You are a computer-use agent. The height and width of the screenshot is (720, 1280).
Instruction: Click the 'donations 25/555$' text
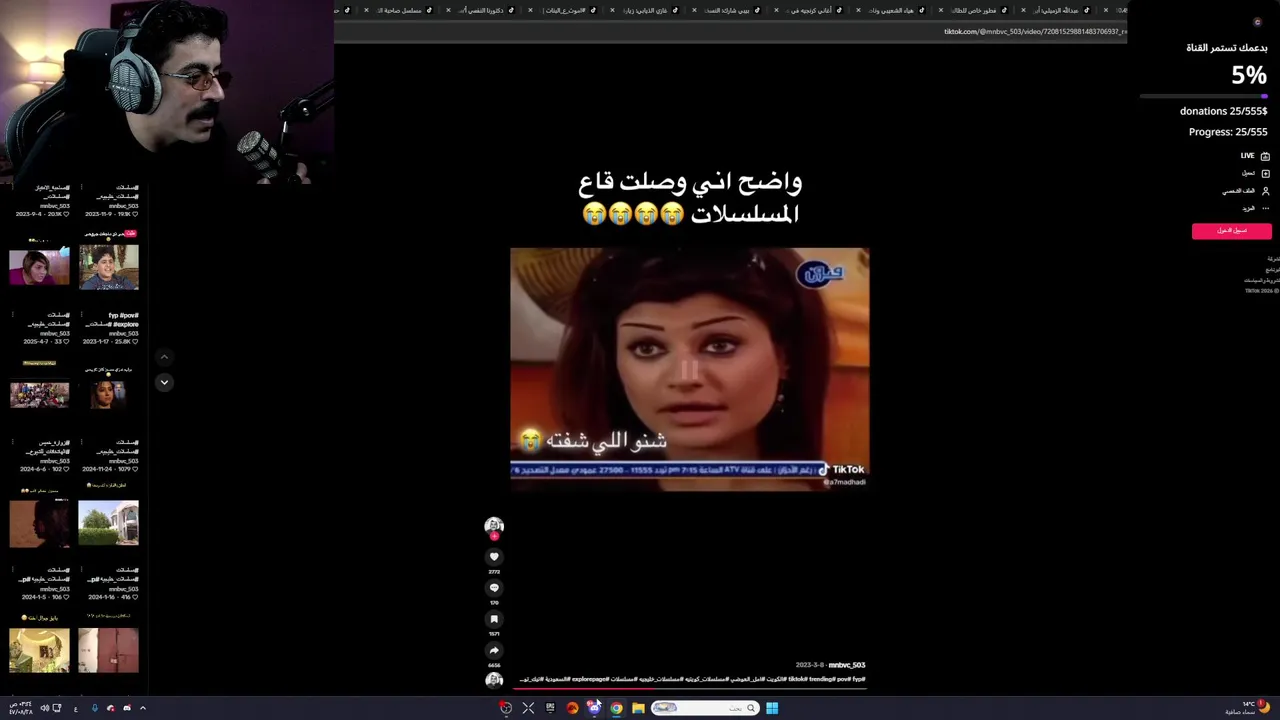(x=1223, y=111)
